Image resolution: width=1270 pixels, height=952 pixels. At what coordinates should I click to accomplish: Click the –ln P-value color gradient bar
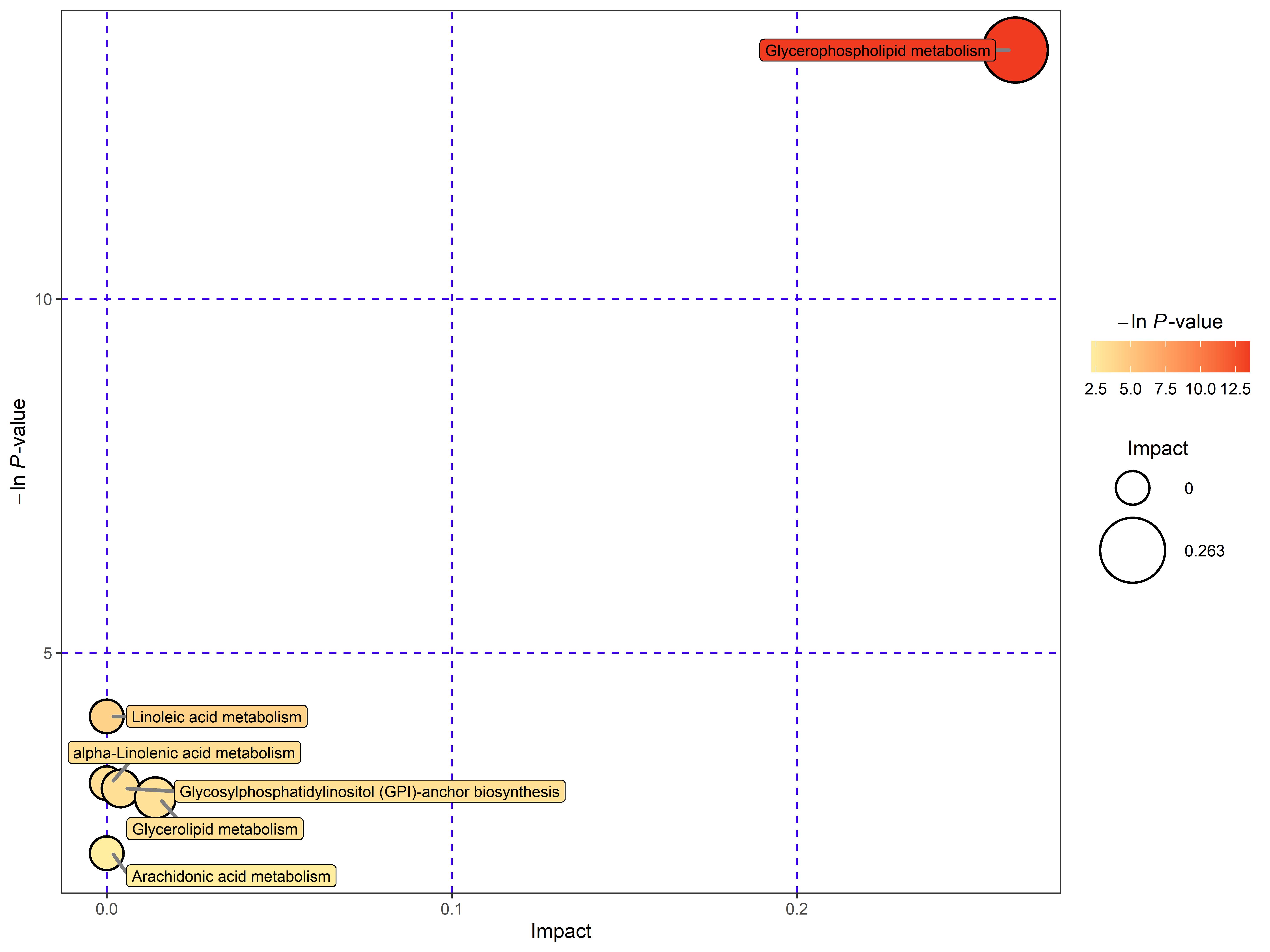(x=1170, y=356)
